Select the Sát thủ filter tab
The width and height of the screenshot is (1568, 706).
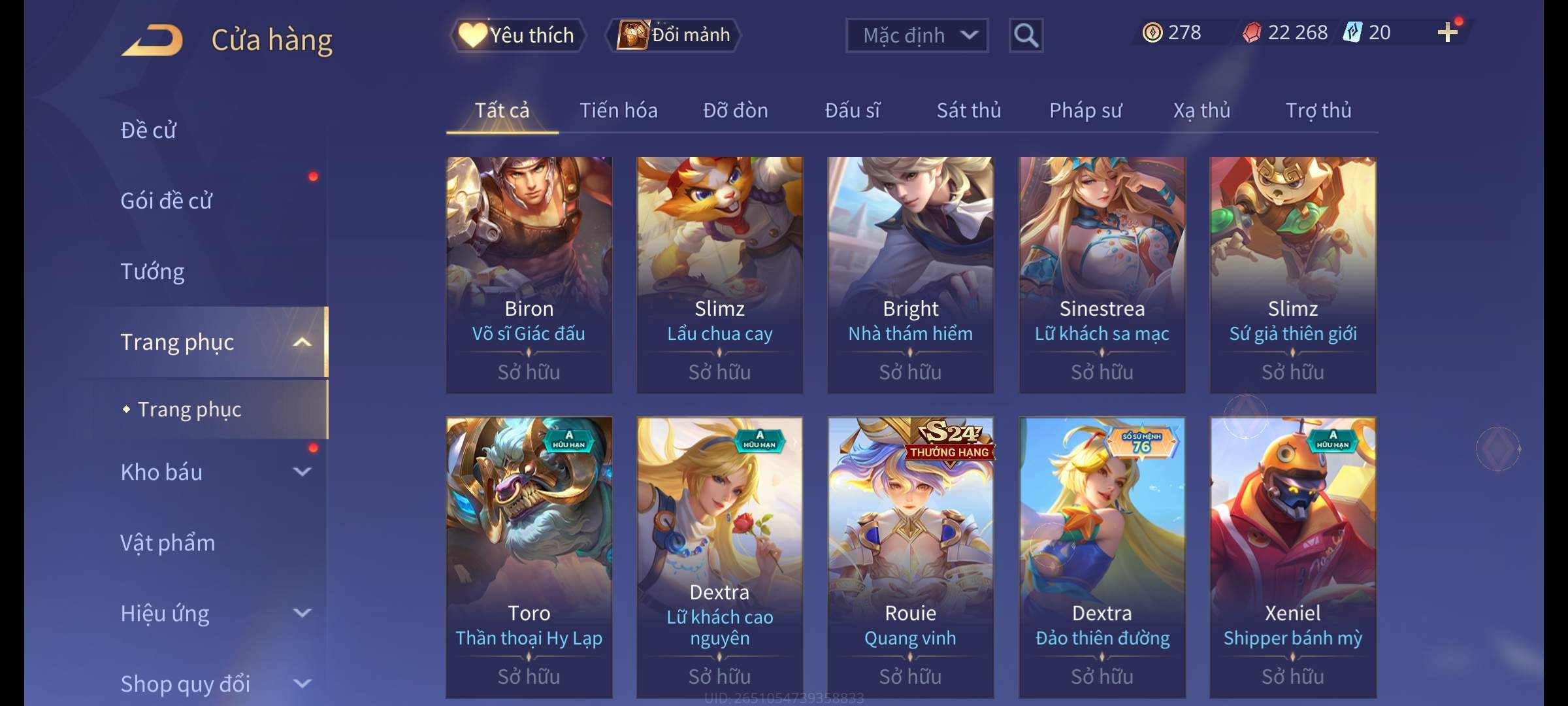pos(969,110)
